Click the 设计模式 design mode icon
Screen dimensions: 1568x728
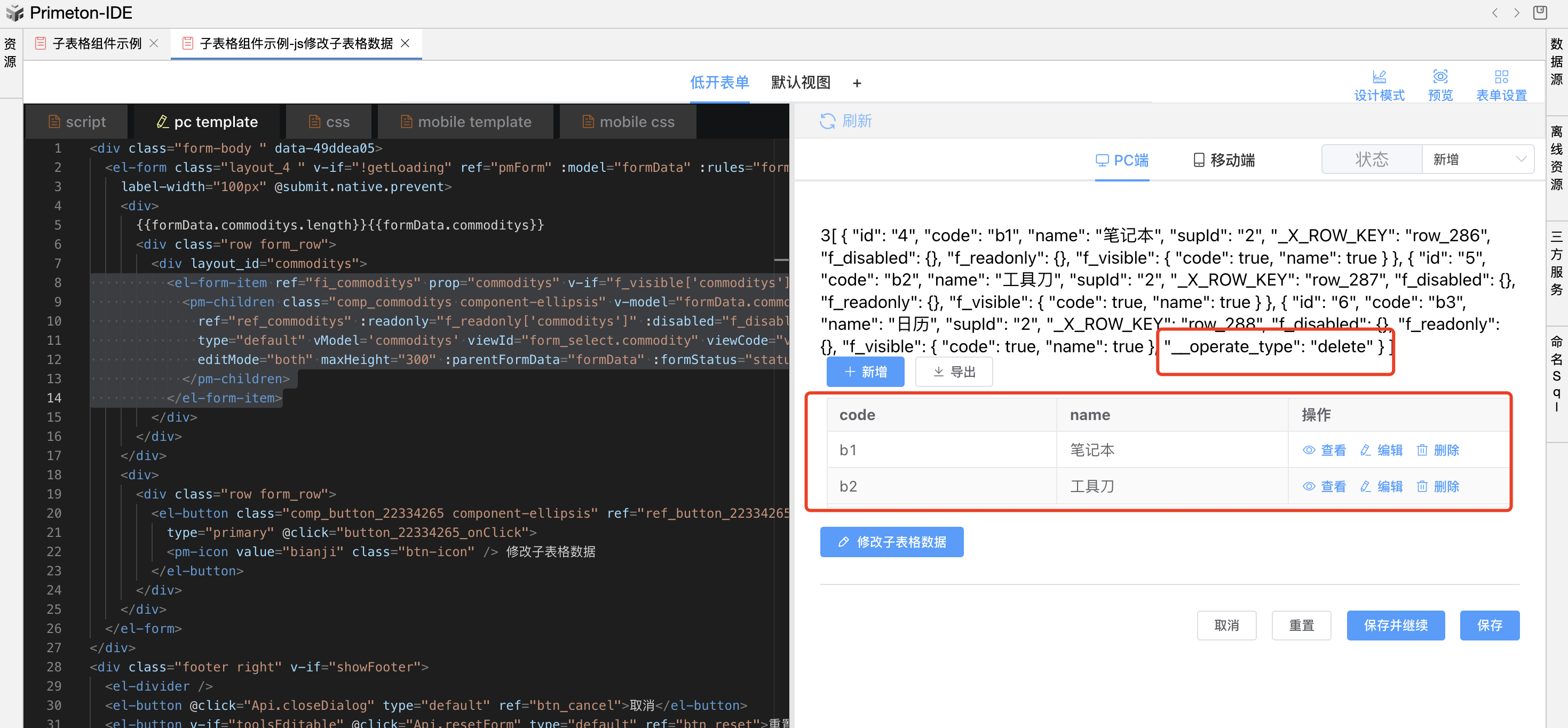pos(1379,77)
